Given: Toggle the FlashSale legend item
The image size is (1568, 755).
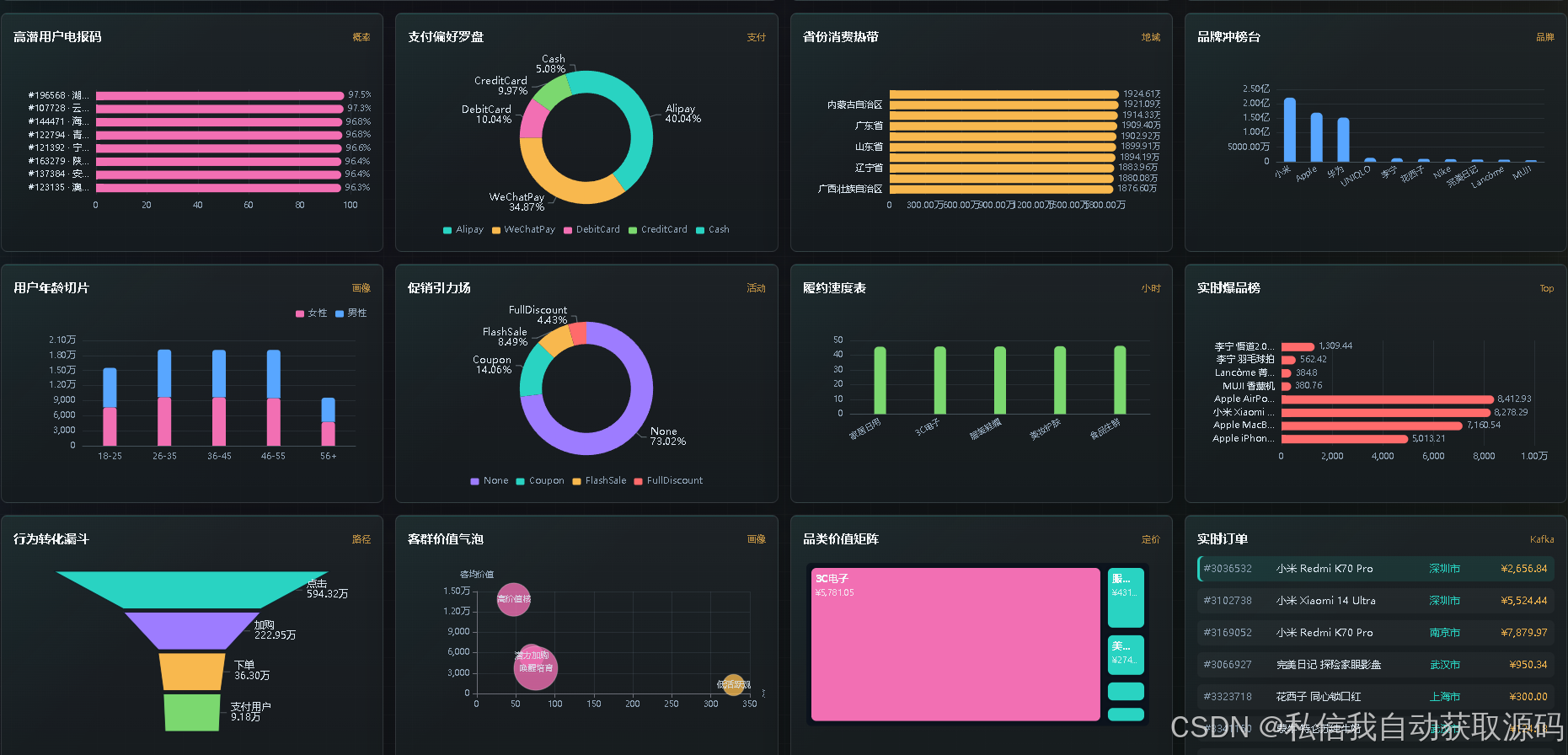Looking at the screenshot, I should click(599, 480).
